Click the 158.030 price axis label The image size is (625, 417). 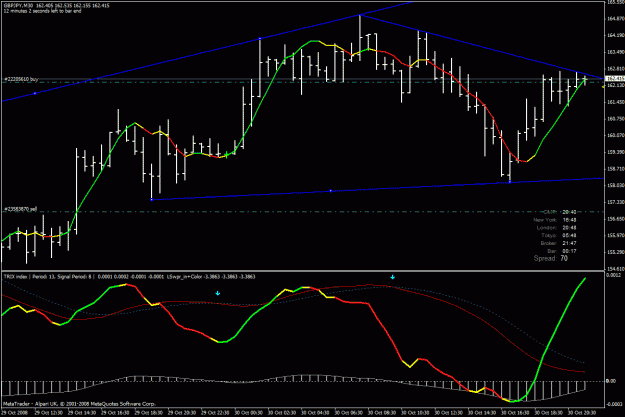point(615,185)
